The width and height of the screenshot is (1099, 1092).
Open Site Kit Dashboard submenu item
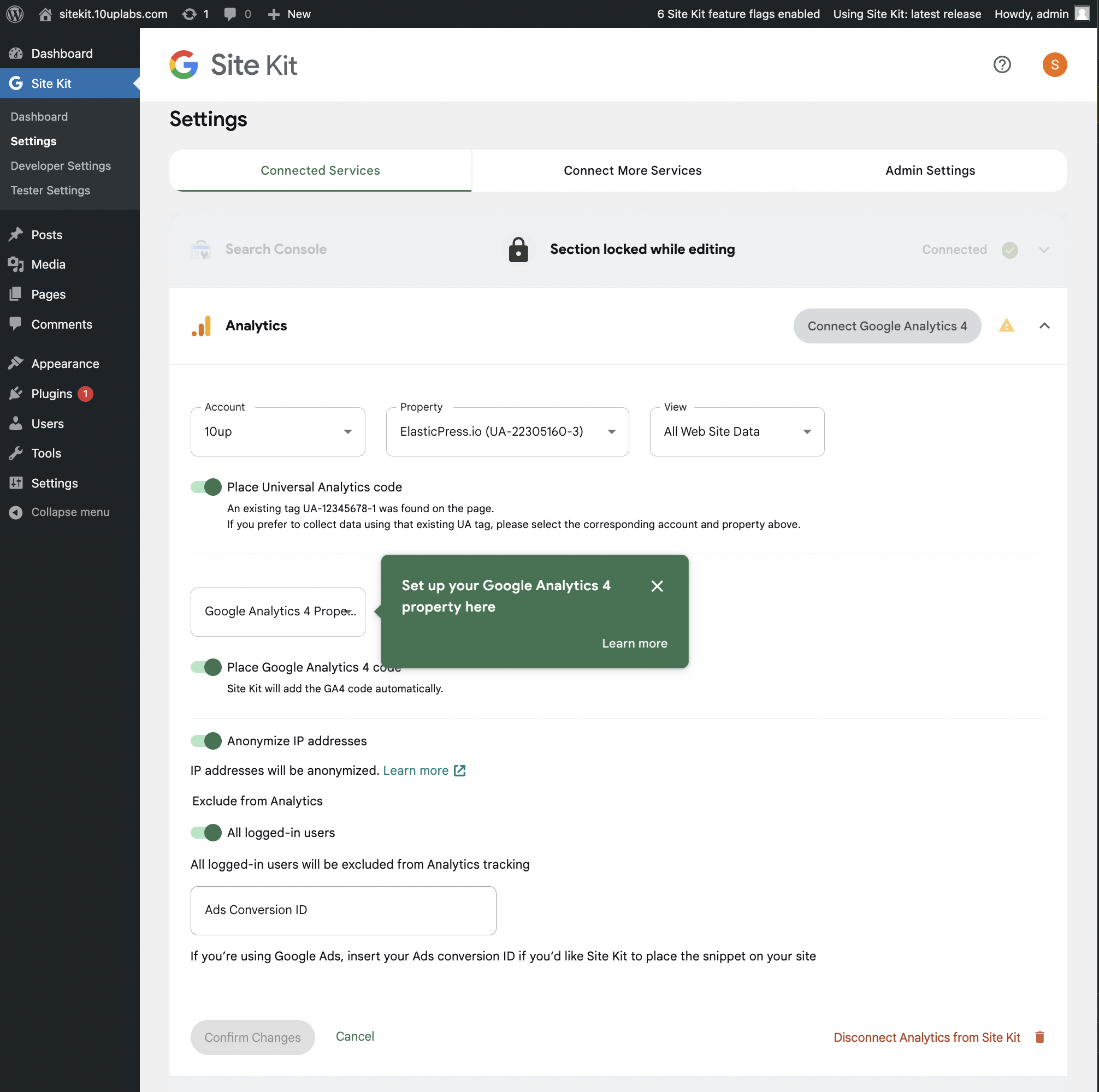pos(39,117)
